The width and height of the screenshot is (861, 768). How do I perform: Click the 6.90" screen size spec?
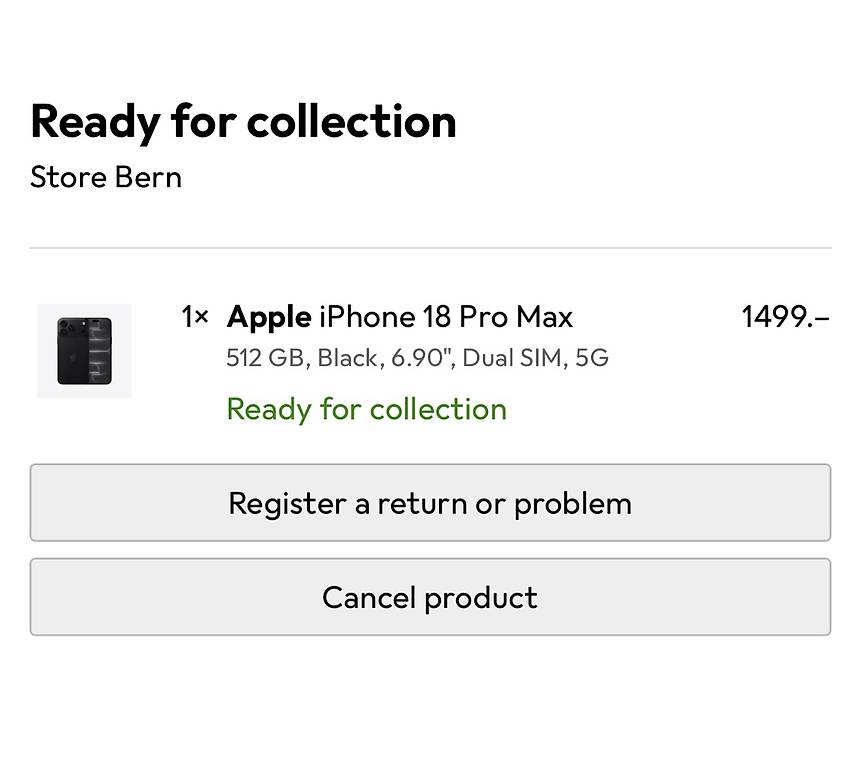coord(420,358)
